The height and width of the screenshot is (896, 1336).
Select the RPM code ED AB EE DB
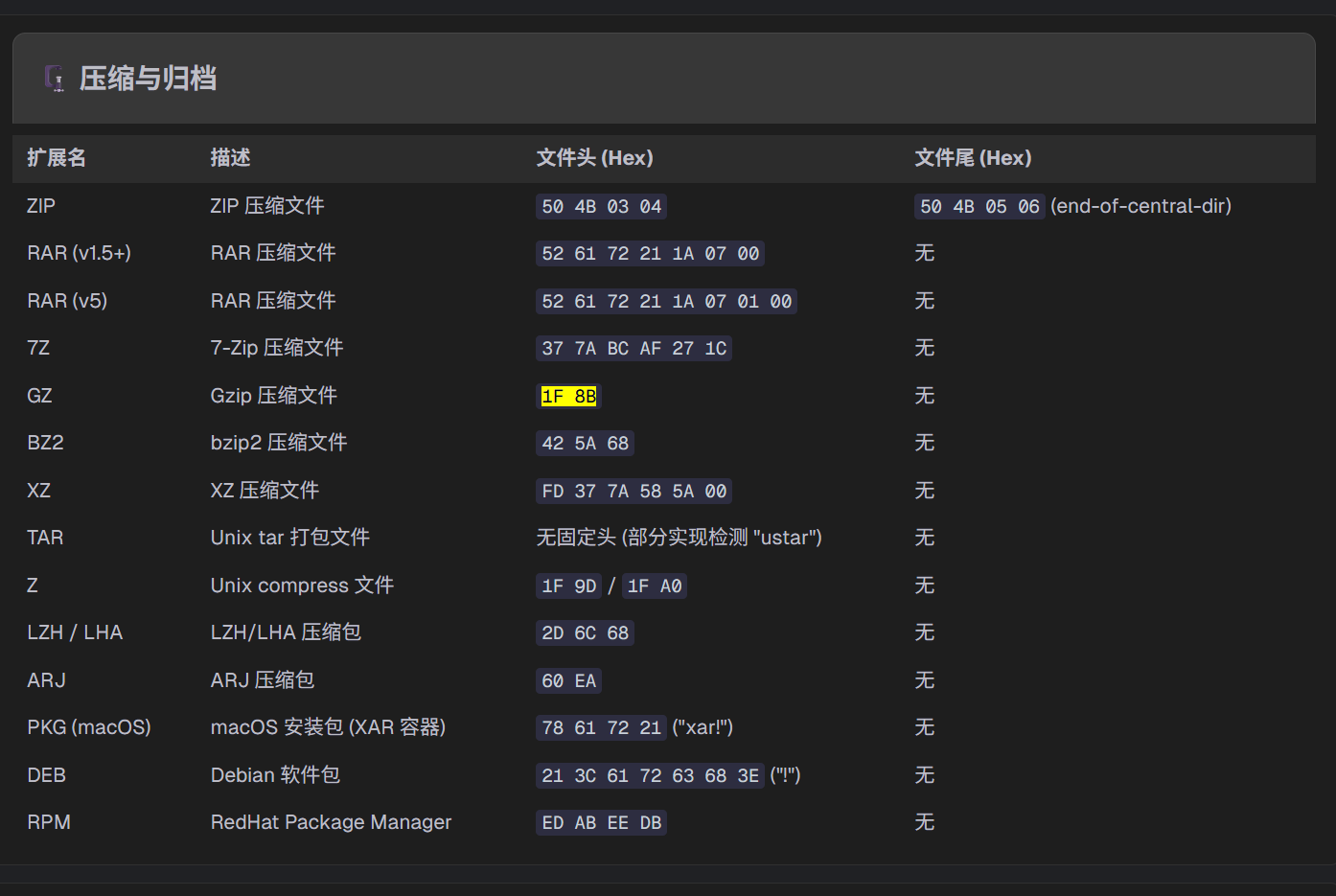click(601, 823)
